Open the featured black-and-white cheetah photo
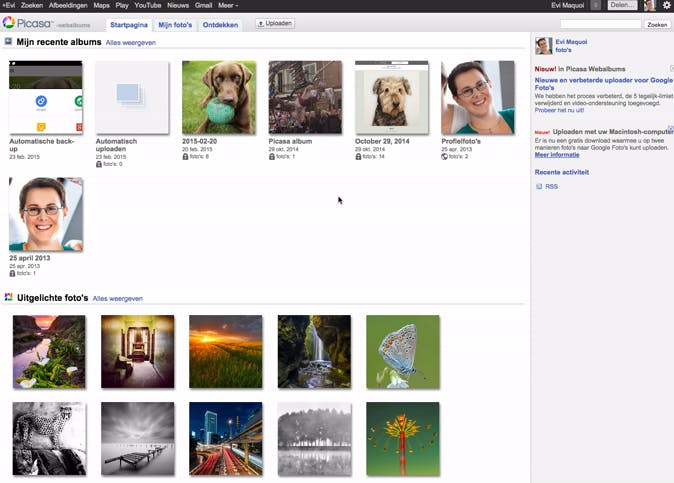 click(x=49, y=438)
